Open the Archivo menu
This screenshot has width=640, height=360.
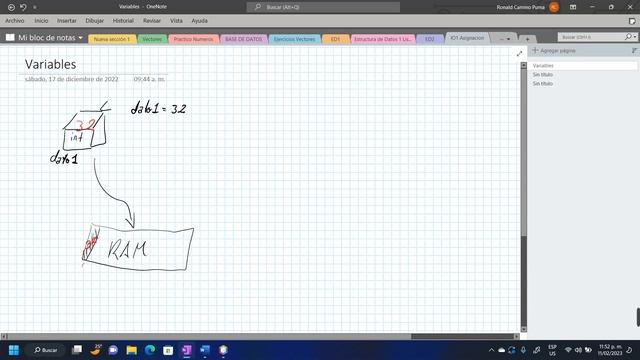(x=15, y=20)
